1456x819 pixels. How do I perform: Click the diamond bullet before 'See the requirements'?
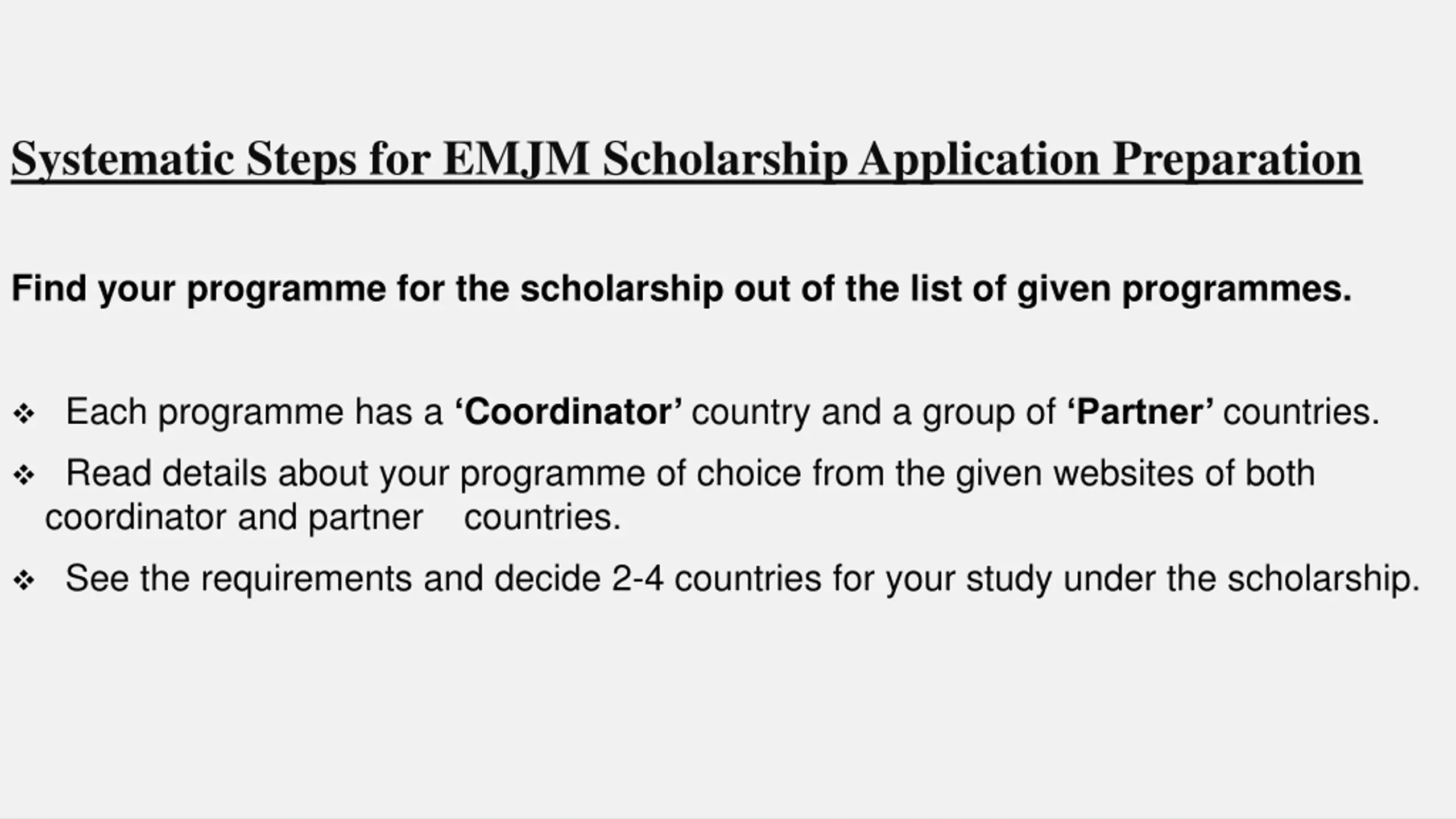[24, 581]
